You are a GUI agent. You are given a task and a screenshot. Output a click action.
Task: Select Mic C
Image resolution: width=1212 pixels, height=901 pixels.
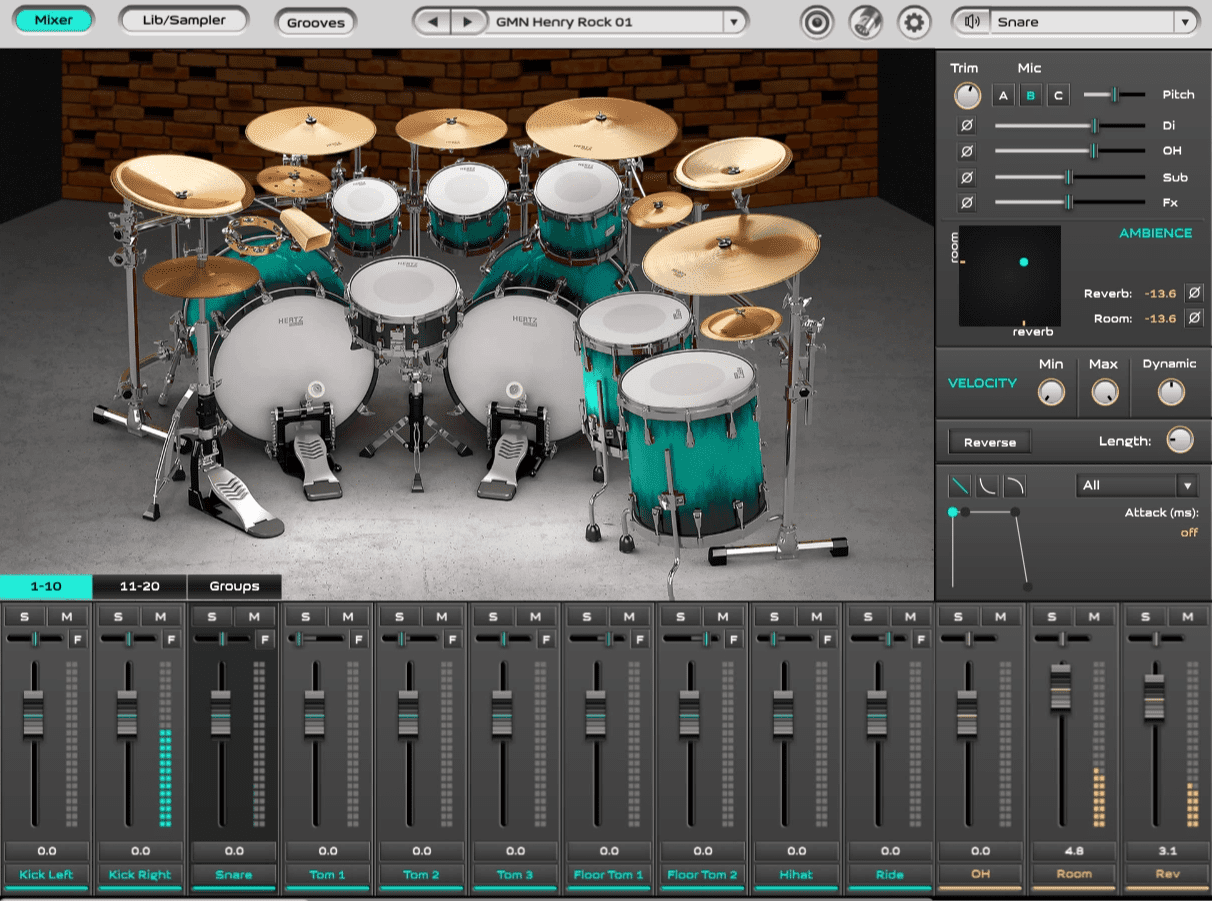(x=1057, y=96)
